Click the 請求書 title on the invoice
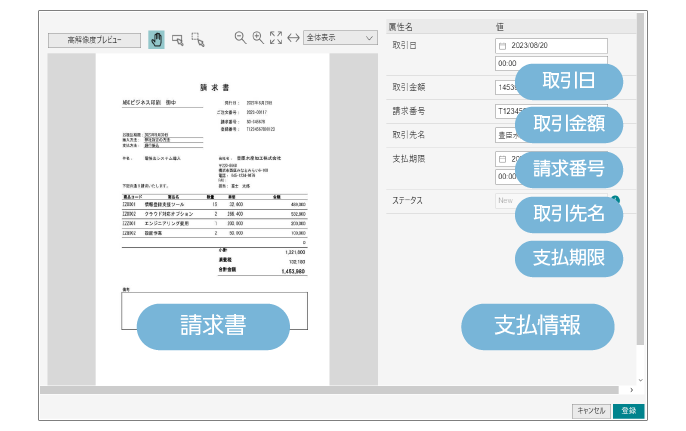686x431 pixels. pos(214,88)
